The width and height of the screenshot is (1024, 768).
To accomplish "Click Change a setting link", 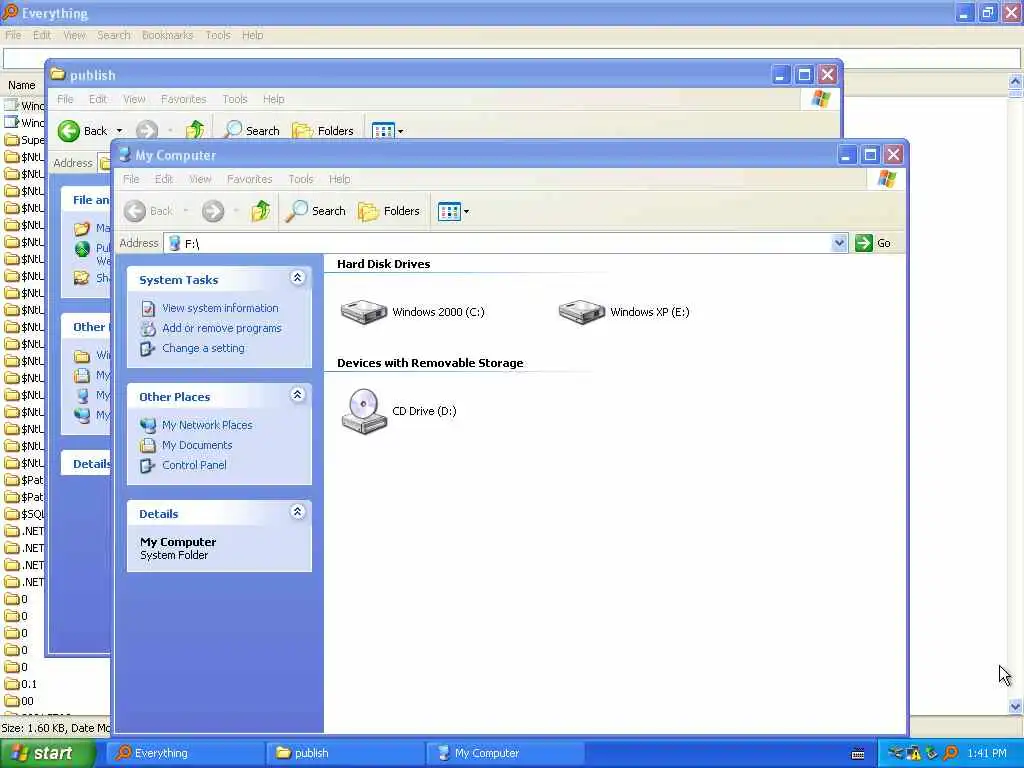I will pyautogui.click(x=203, y=348).
